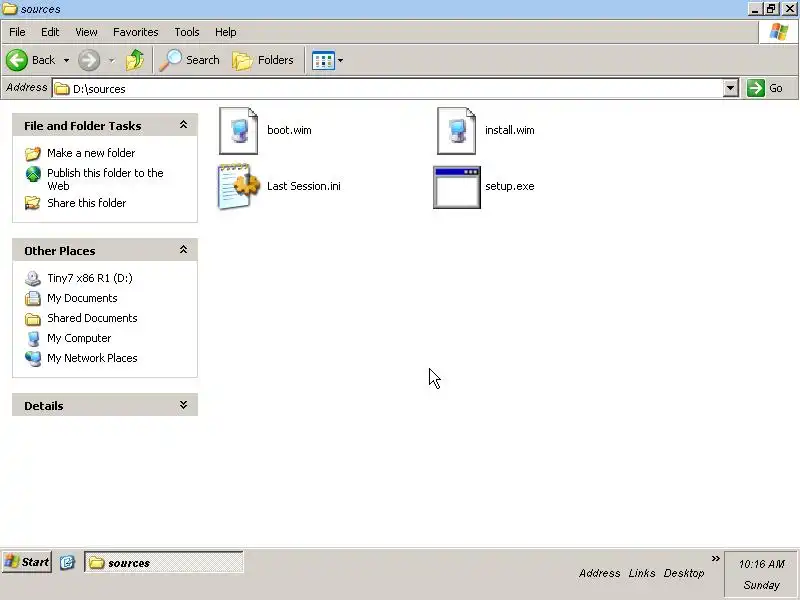Viewport: 800px width, 600px height.
Task: Open the Edit menu
Action: [50, 32]
